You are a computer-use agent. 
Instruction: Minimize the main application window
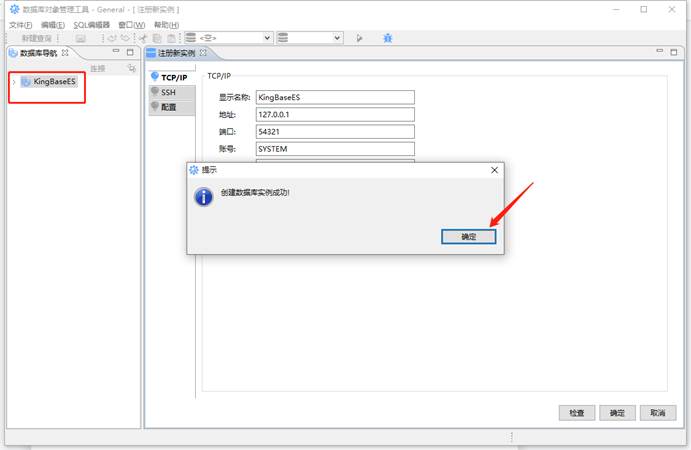pyautogui.click(x=616, y=9)
